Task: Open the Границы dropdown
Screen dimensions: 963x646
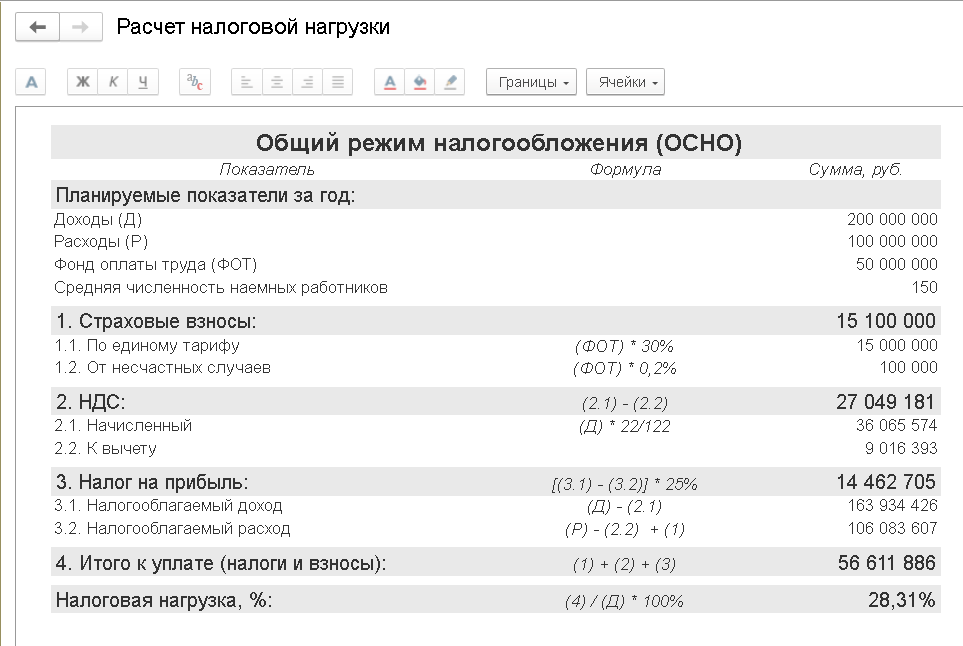Action: [531, 82]
